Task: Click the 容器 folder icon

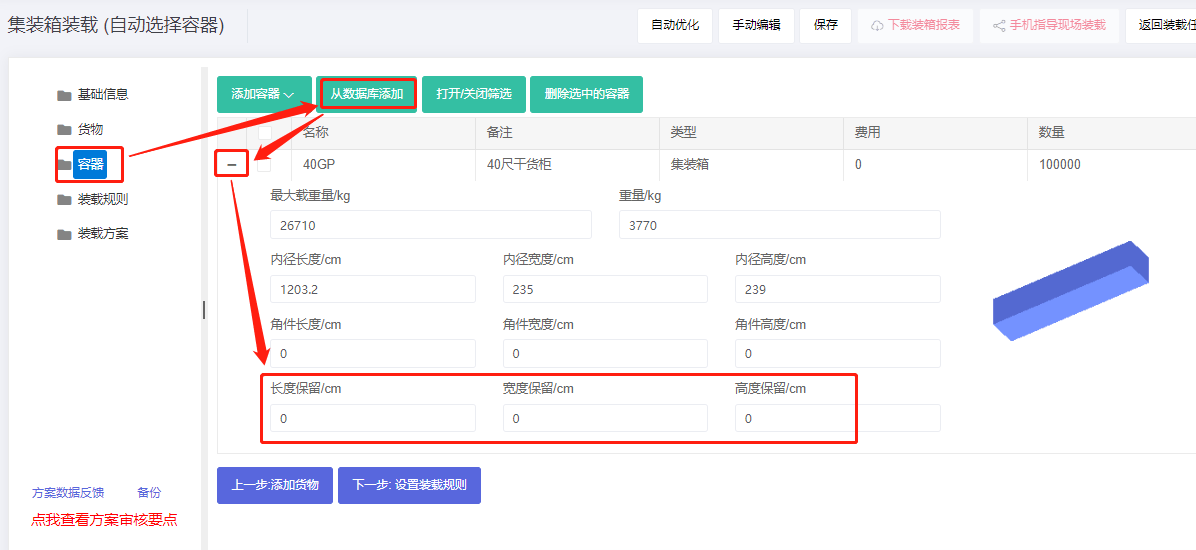Action: pos(63,165)
